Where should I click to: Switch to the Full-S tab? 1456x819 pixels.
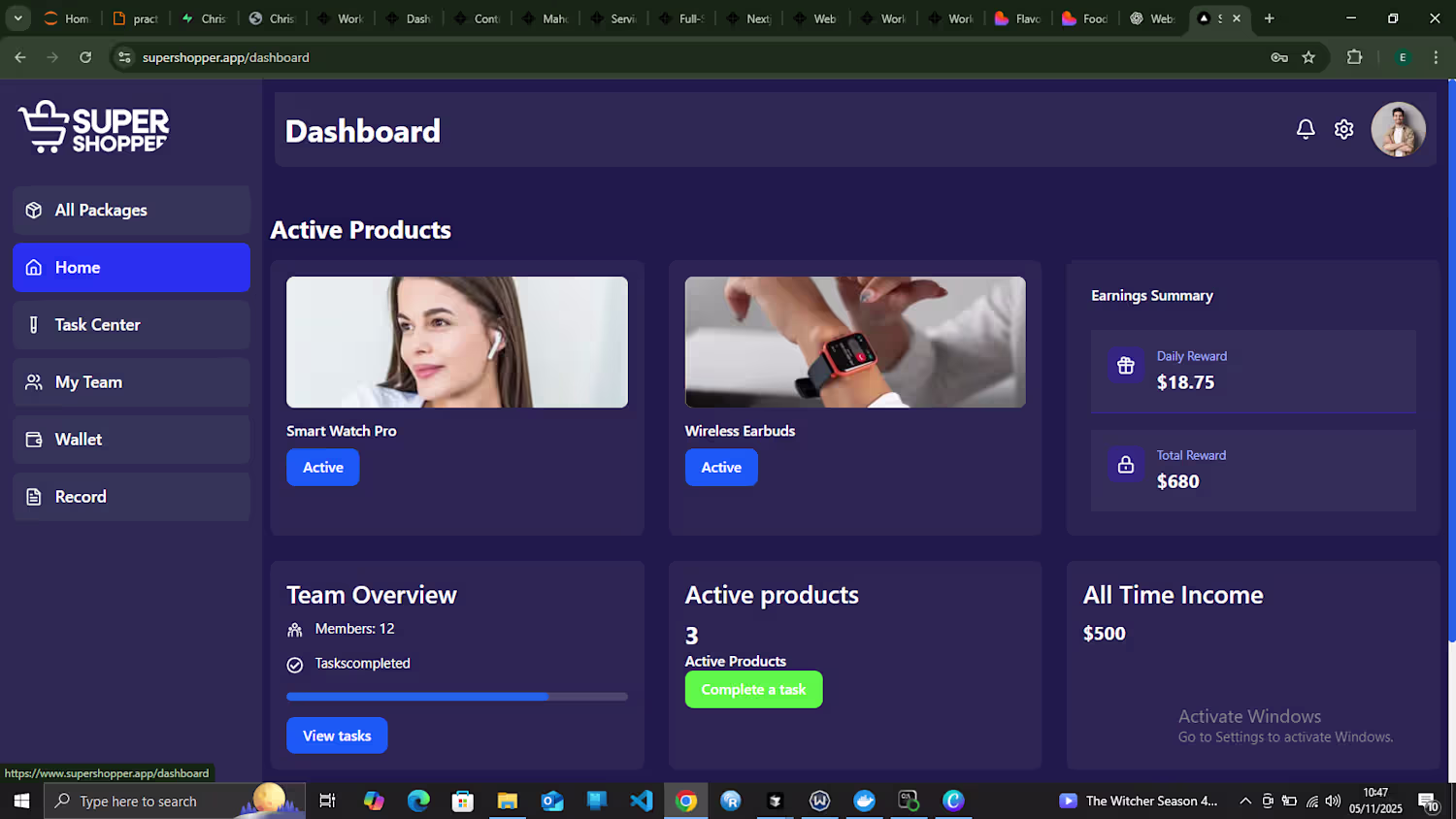pos(680,17)
